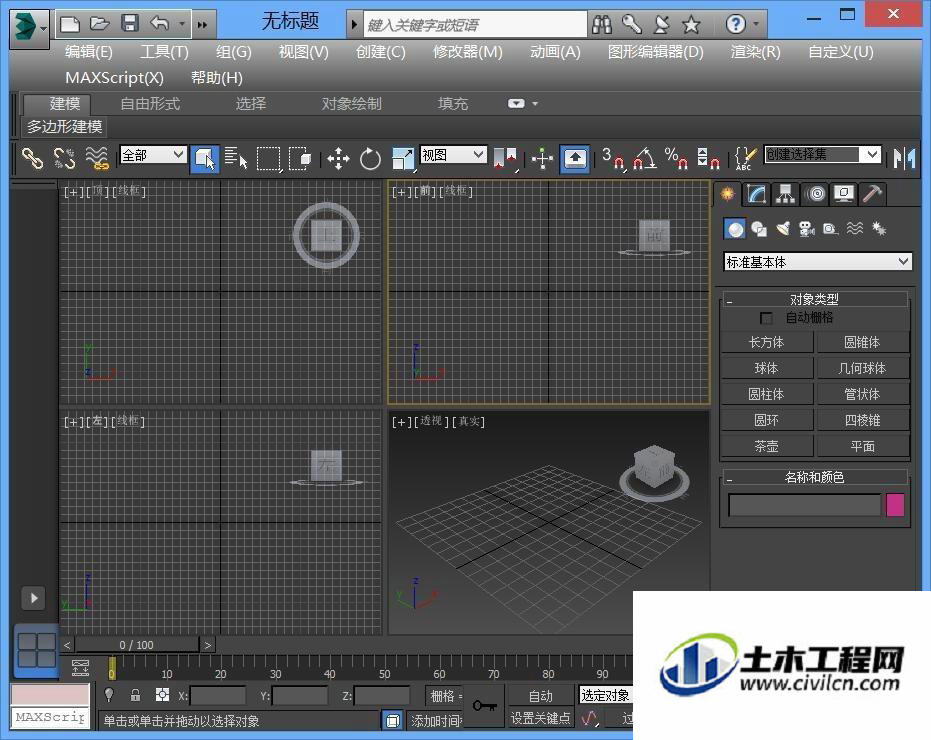Select the Lights category icon

783,229
